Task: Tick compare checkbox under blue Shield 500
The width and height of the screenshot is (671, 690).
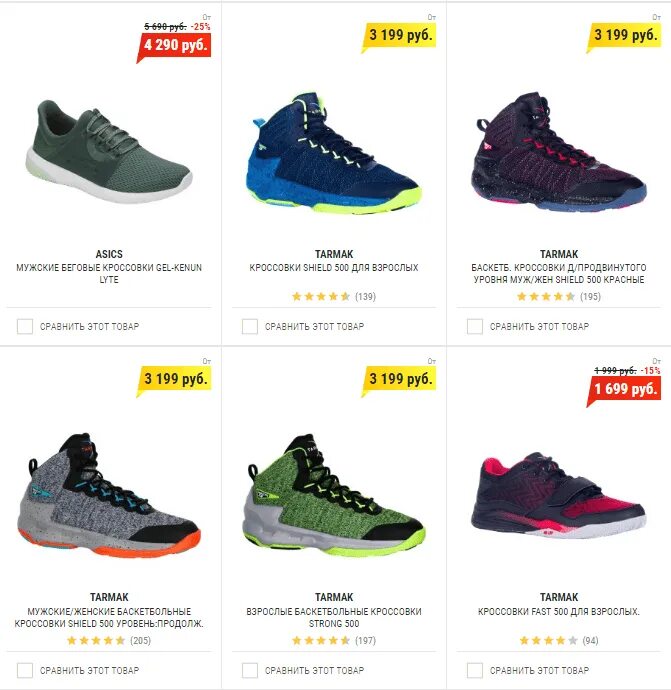Action: coord(250,327)
